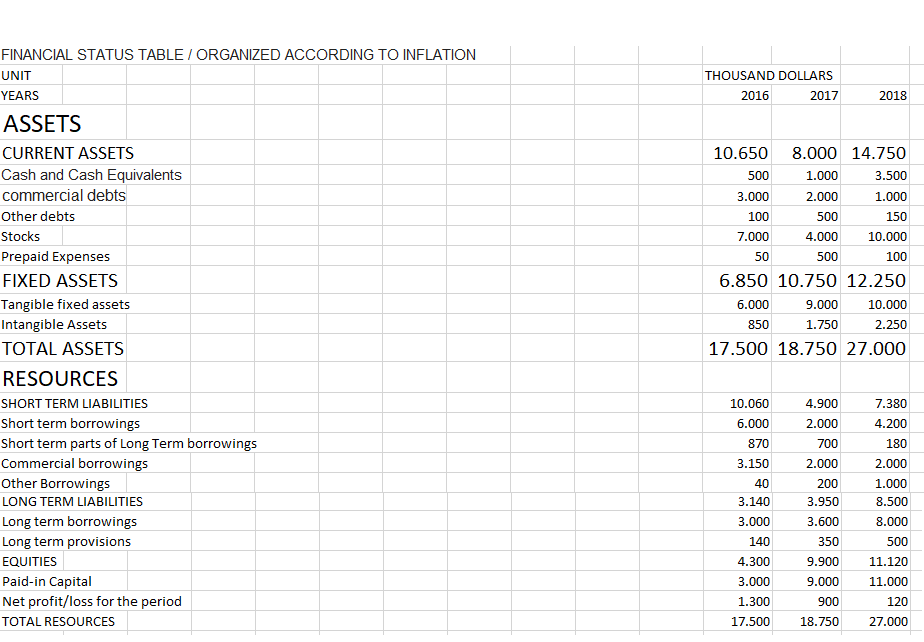Click the Prepaid Expenses label cell

coord(55,256)
